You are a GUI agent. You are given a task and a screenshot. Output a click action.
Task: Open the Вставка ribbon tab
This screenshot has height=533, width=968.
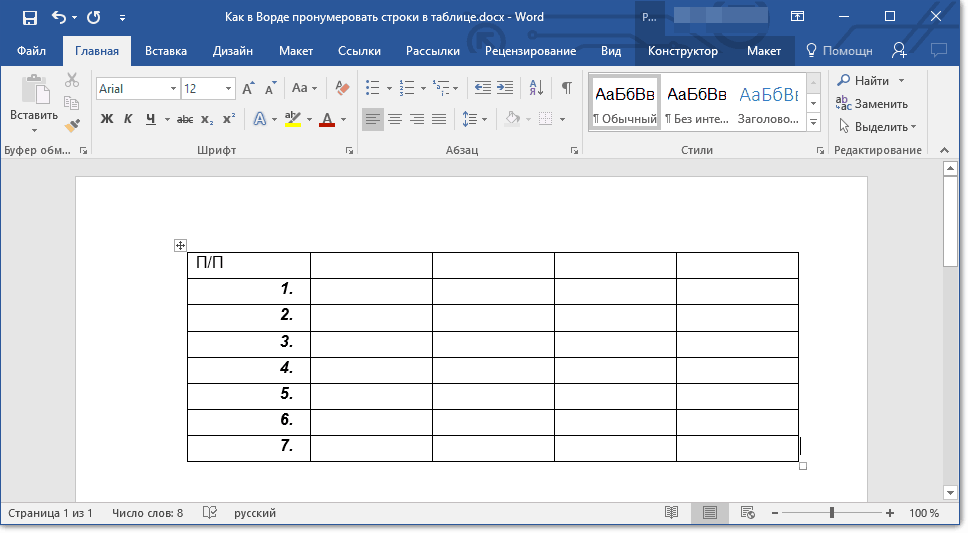tap(166, 51)
